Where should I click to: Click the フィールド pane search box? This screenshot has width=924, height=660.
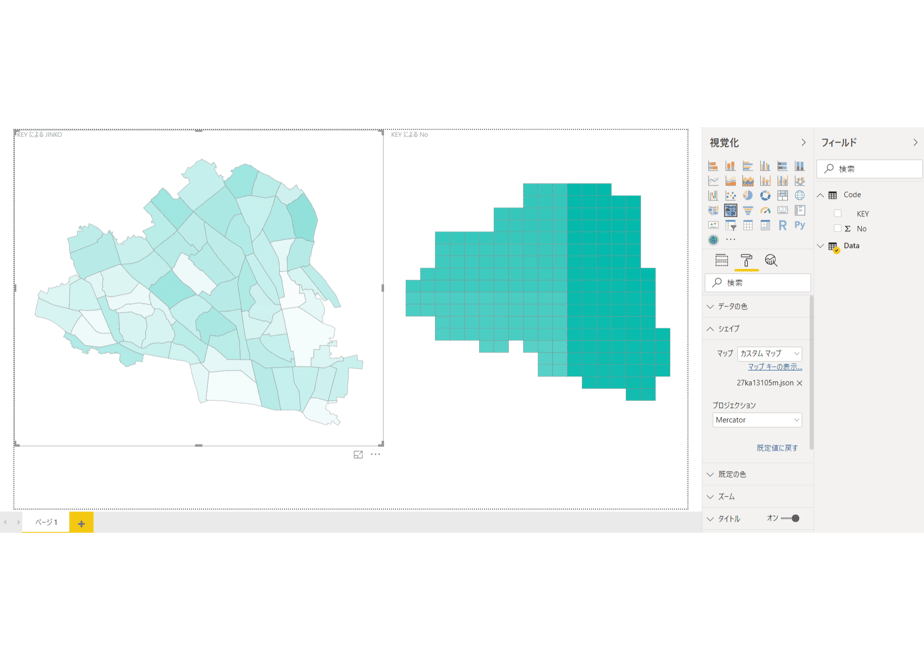tap(869, 169)
